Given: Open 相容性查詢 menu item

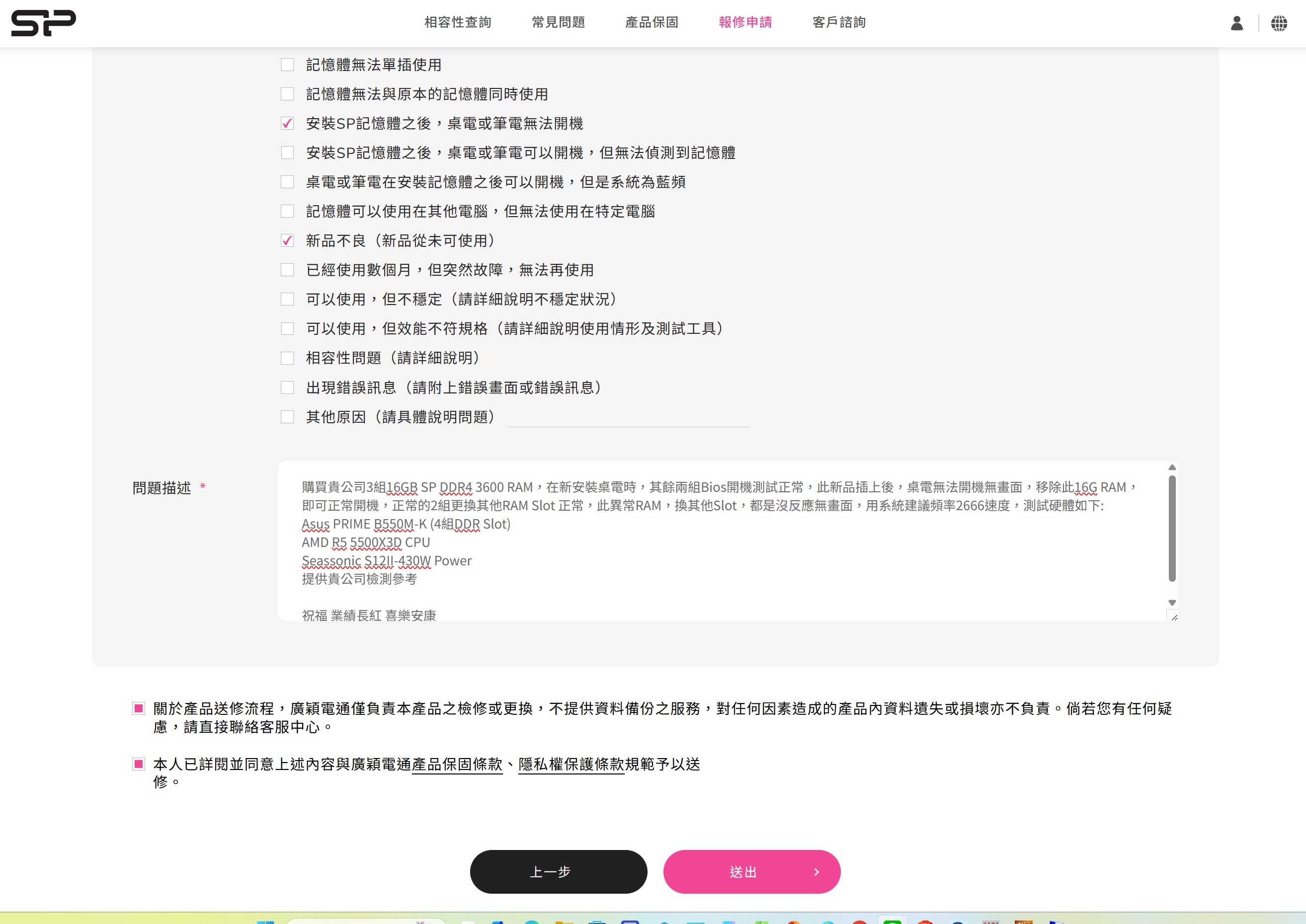Looking at the screenshot, I should [x=458, y=22].
